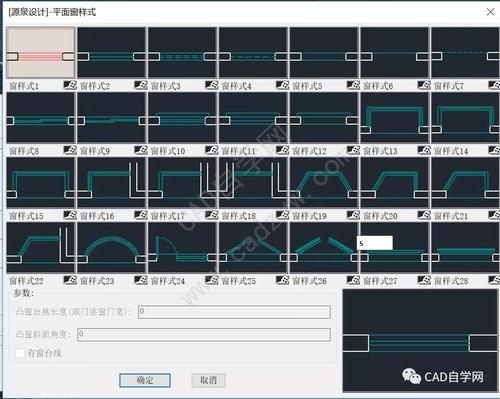Click the 窗样式9 text label
The width and height of the screenshot is (500, 399).
[x=95, y=151]
